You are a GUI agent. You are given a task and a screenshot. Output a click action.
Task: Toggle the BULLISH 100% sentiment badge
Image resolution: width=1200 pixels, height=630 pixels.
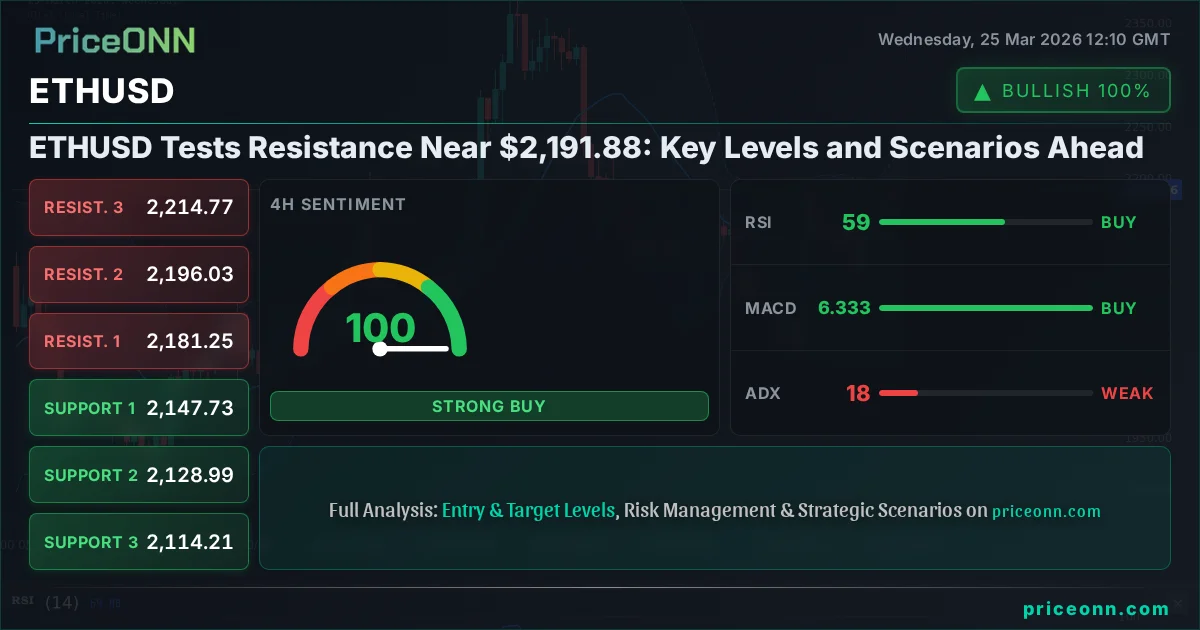point(1063,90)
